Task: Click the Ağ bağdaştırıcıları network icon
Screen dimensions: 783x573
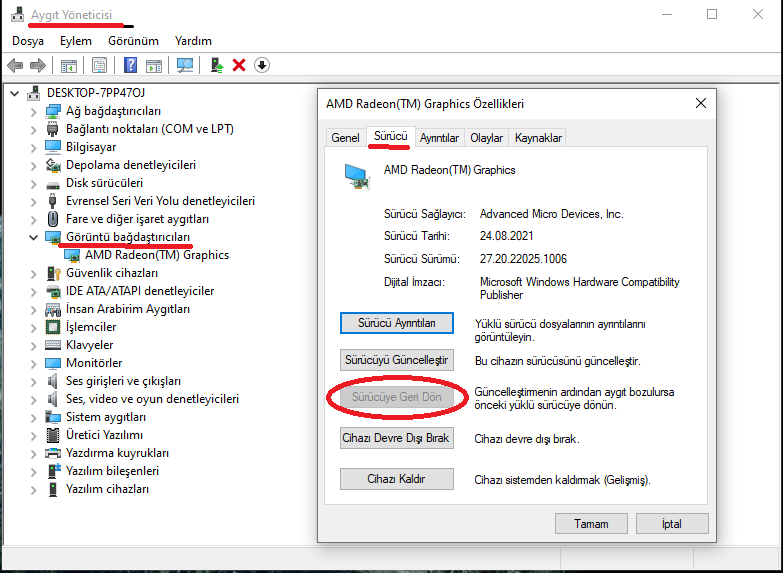Action: coord(53,111)
